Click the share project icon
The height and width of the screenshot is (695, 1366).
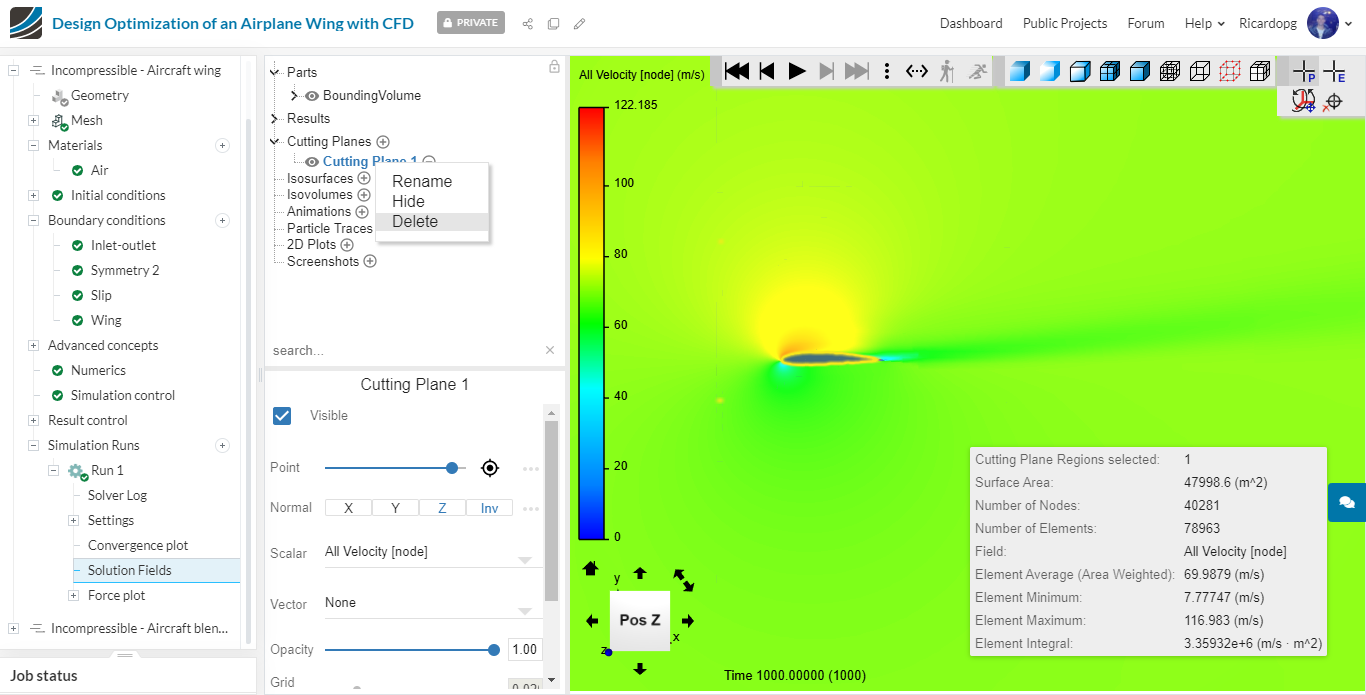tap(527, 23)
